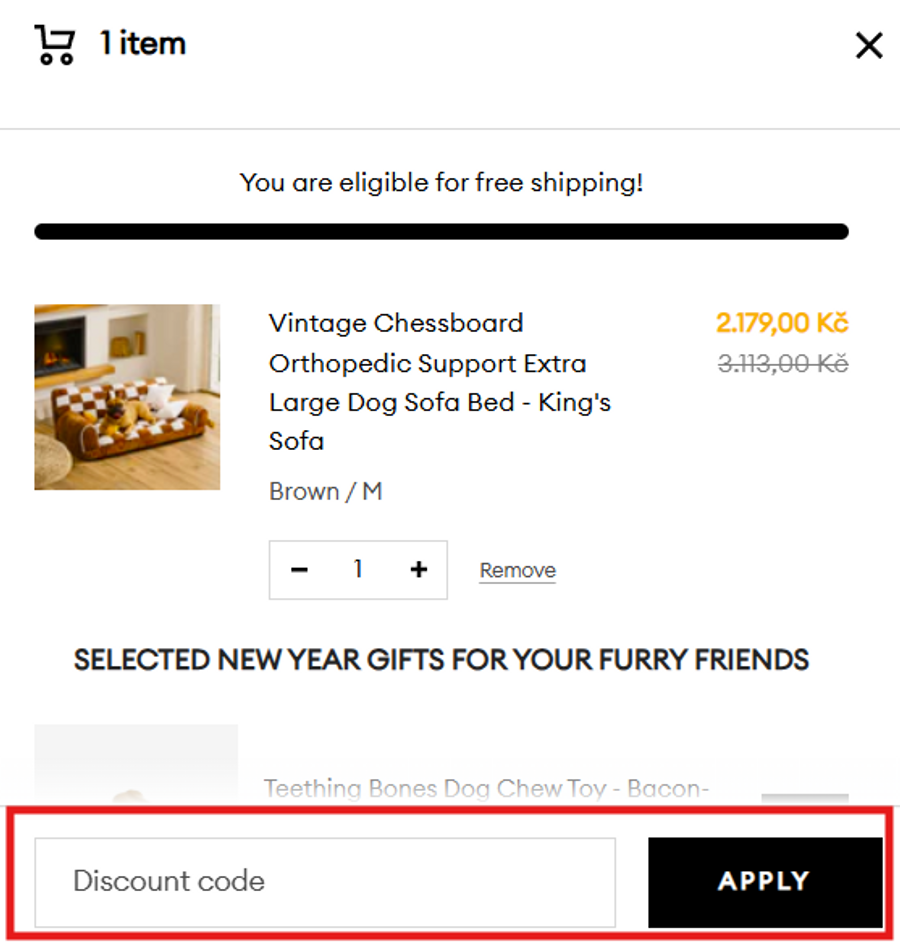Viewport: 900px width, 942px height.
Task: Click the Selected New Year Gifts heading
Action: 441,660
